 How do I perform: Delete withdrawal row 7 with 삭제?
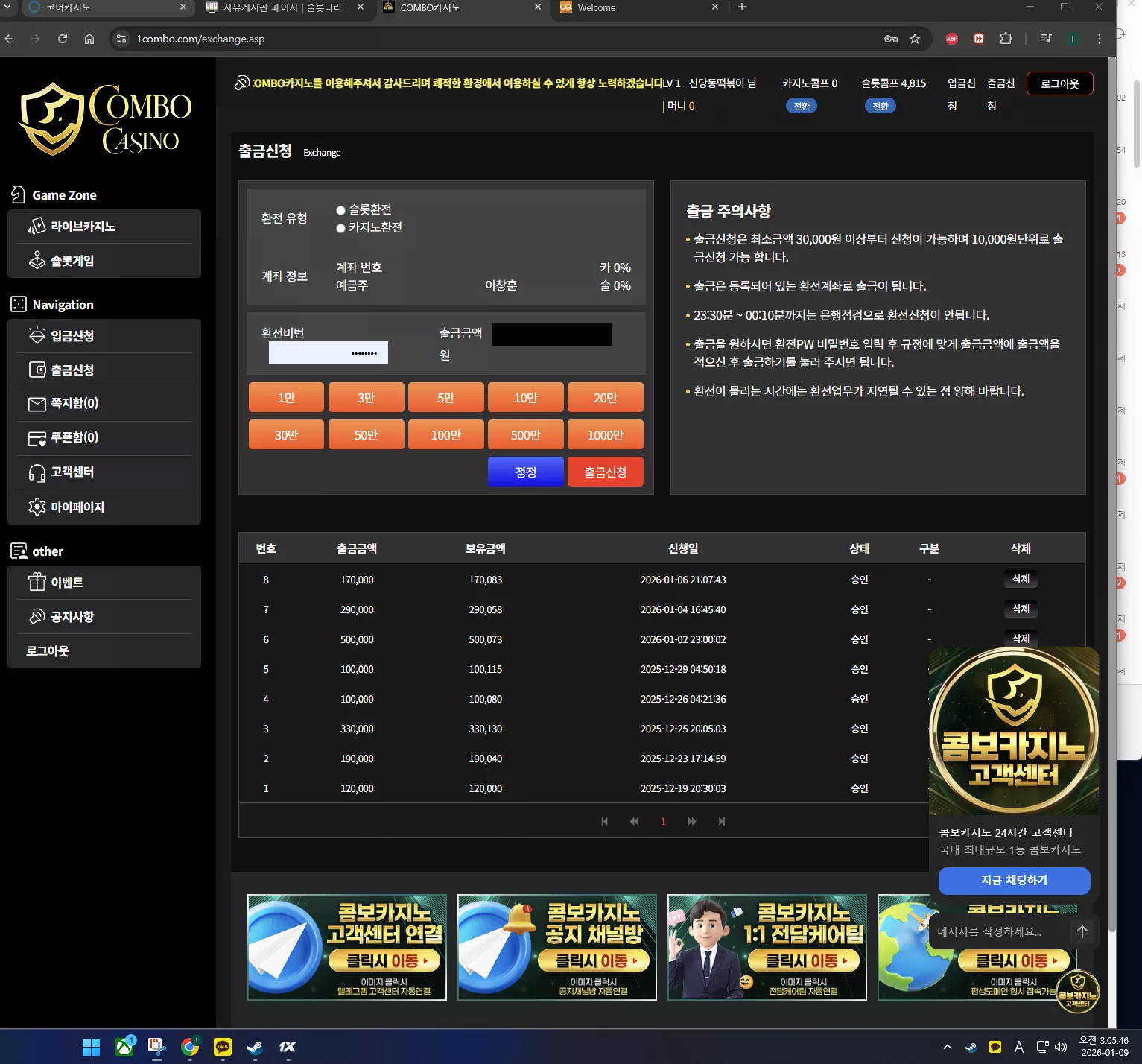(1021, 609)
